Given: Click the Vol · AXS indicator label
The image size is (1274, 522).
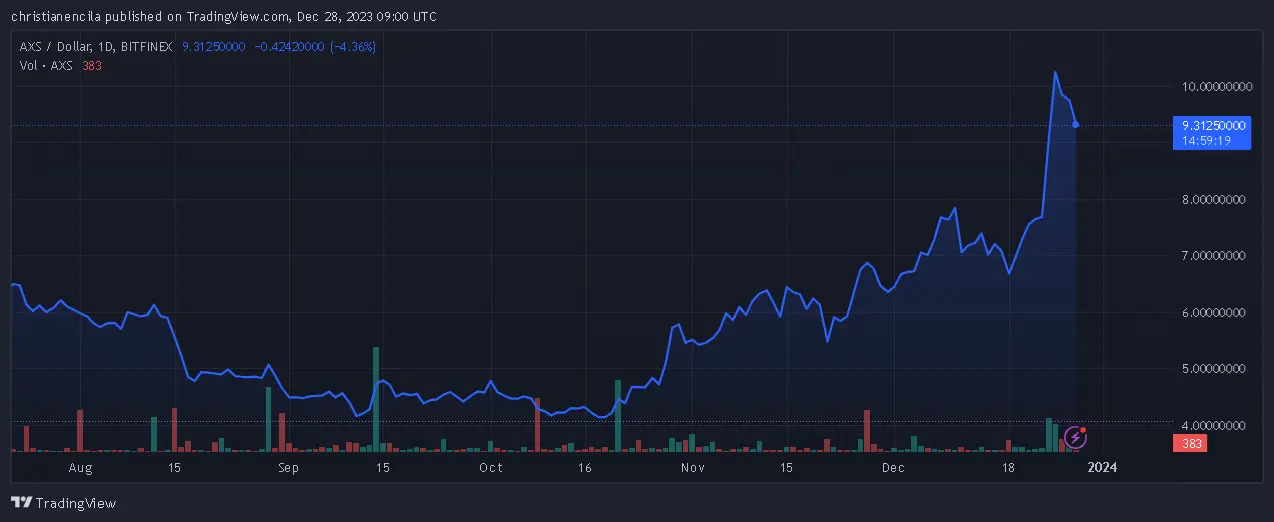Looking at the screenshot, I should [48, 66].
